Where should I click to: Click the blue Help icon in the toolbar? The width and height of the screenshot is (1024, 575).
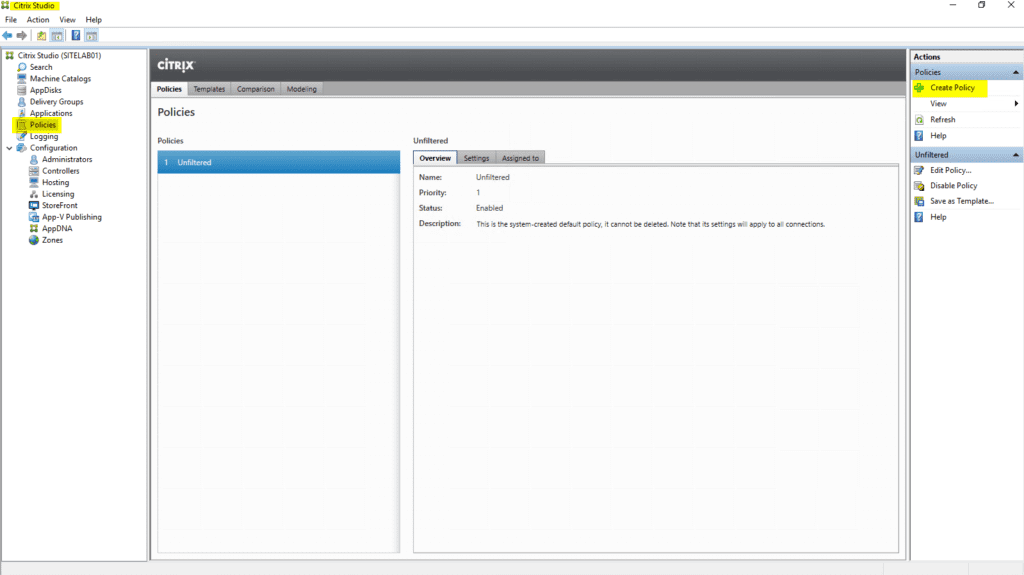[x=76, y=36]
